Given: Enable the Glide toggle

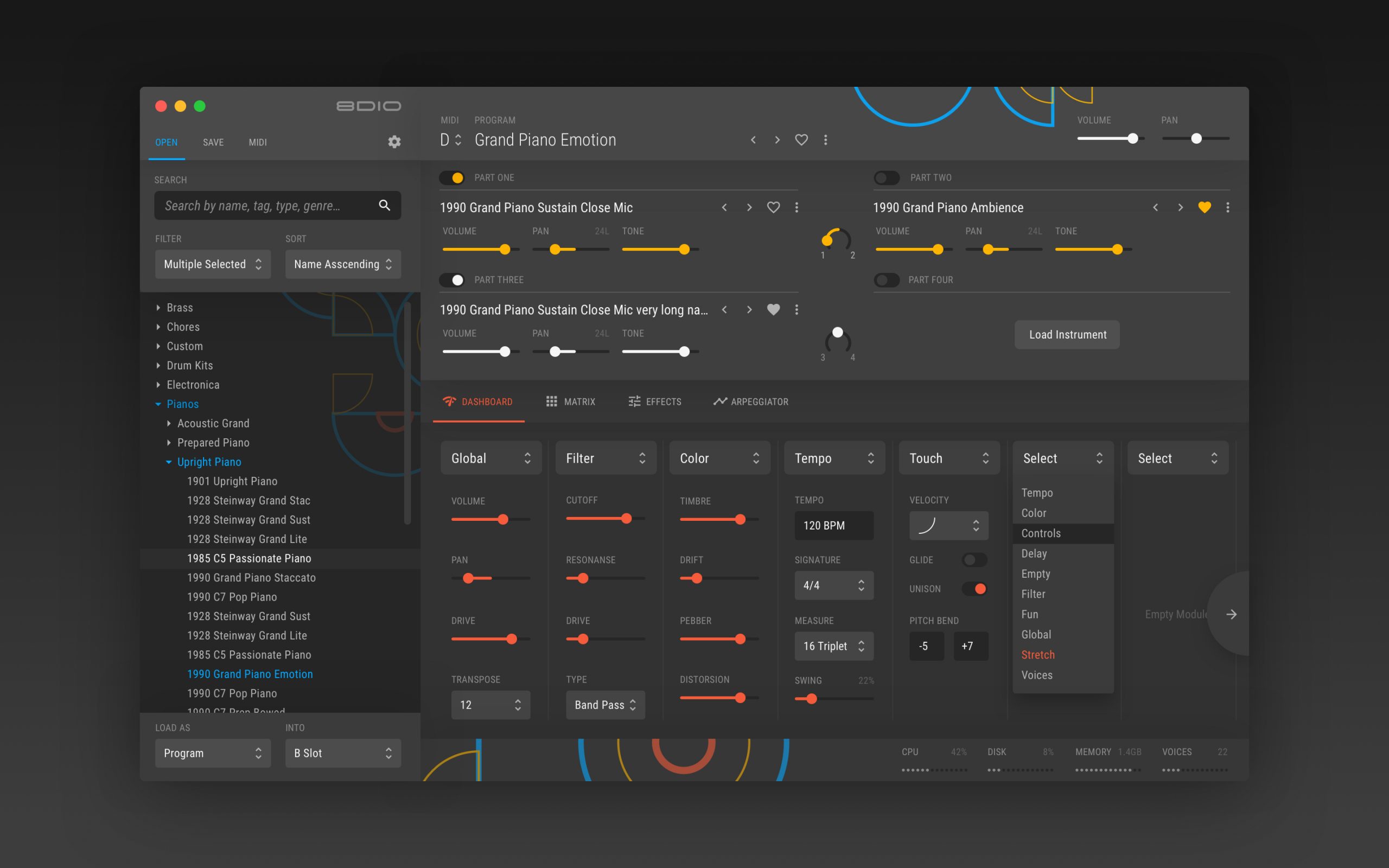Looking at the screenshot, I should click(974, 560).
